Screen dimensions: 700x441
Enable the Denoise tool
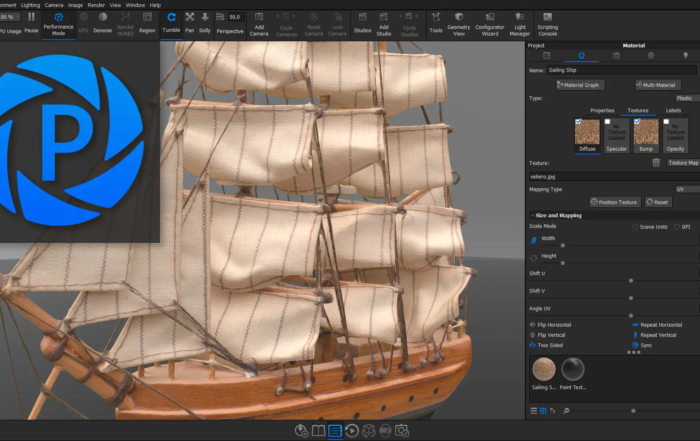pyautogui.click(x=103, y=23)
